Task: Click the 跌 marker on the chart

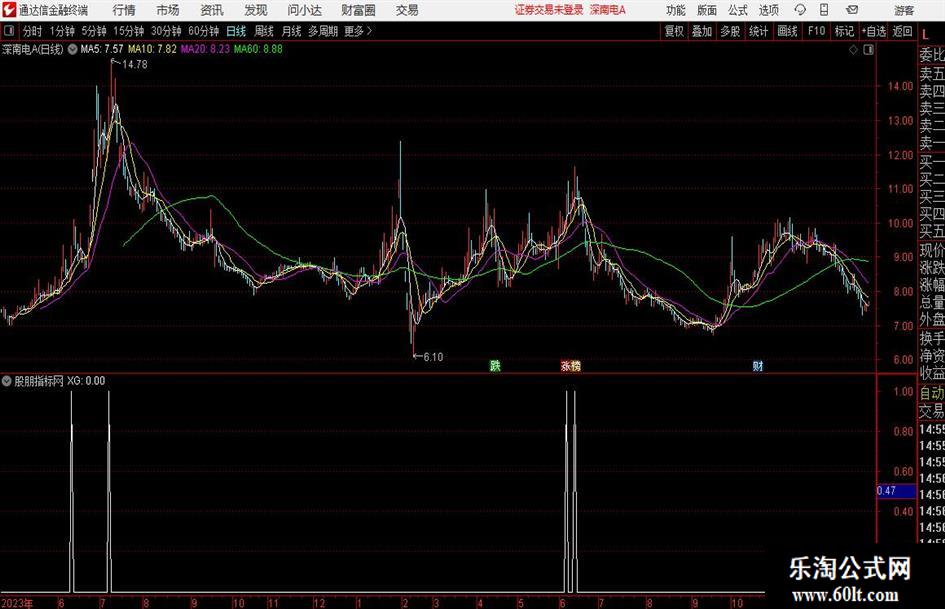Action: click(495, 365)
